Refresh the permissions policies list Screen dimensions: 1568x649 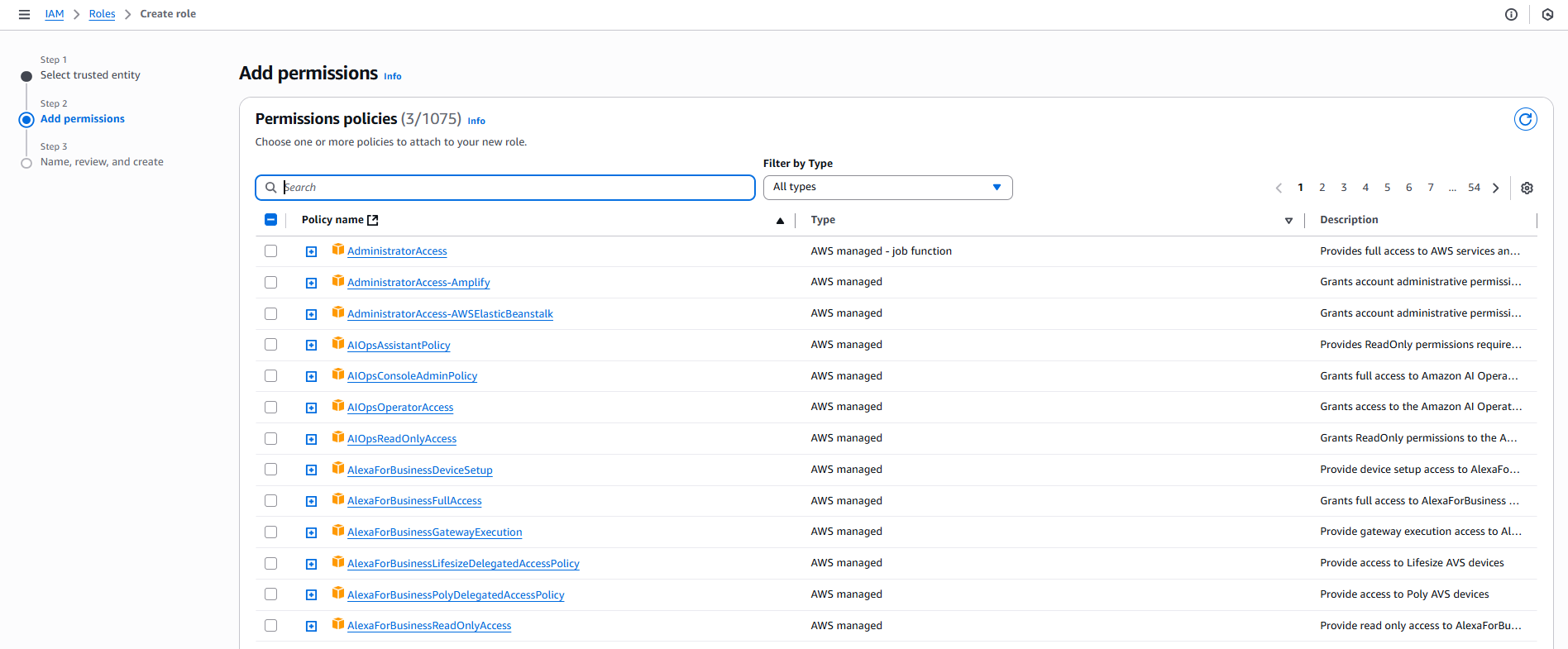(x=1525, y=119)
